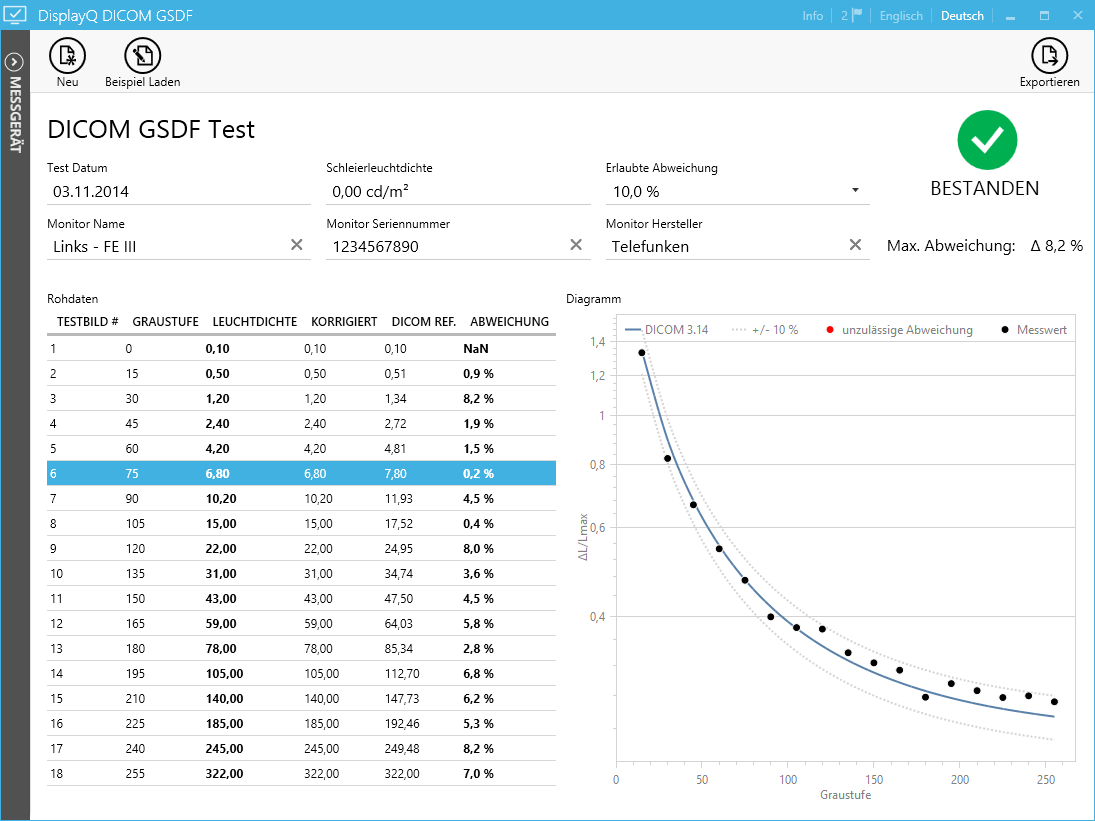The image size is (1095, 821).
Task: Click the Test Datum input field
Action: [178, 191]
